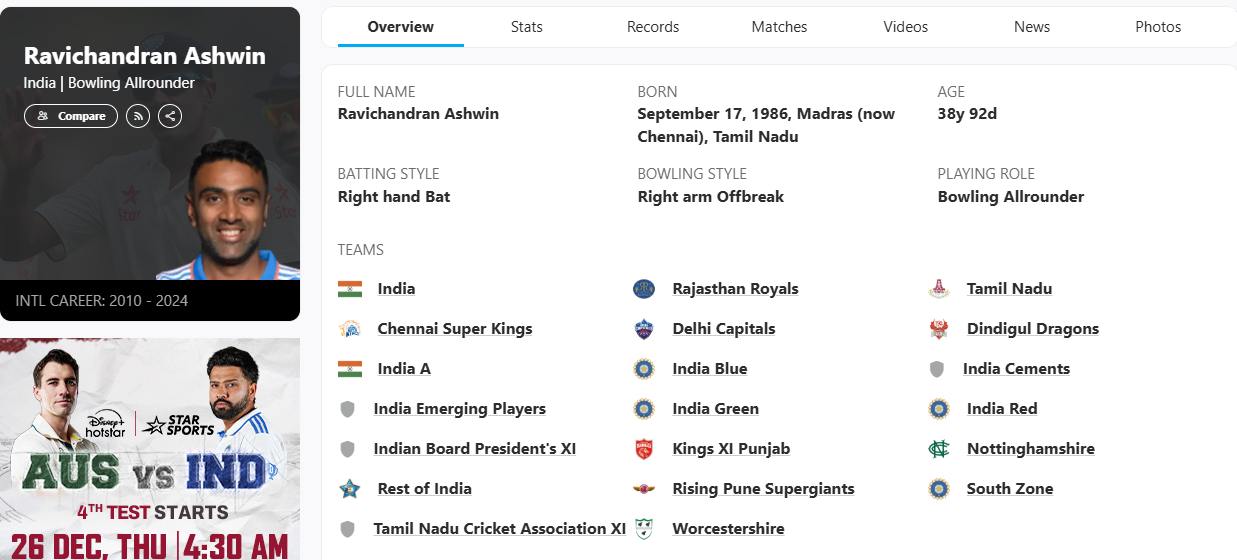The image size is (1237, 560).
Task: Follow the South Zone team link
Action: (1009, 489)
